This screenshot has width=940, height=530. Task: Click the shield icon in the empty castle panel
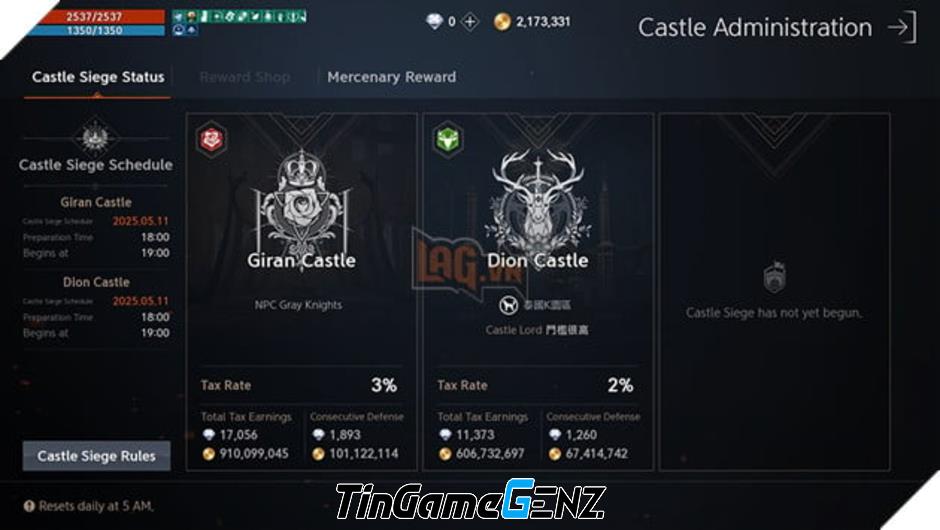774,277
